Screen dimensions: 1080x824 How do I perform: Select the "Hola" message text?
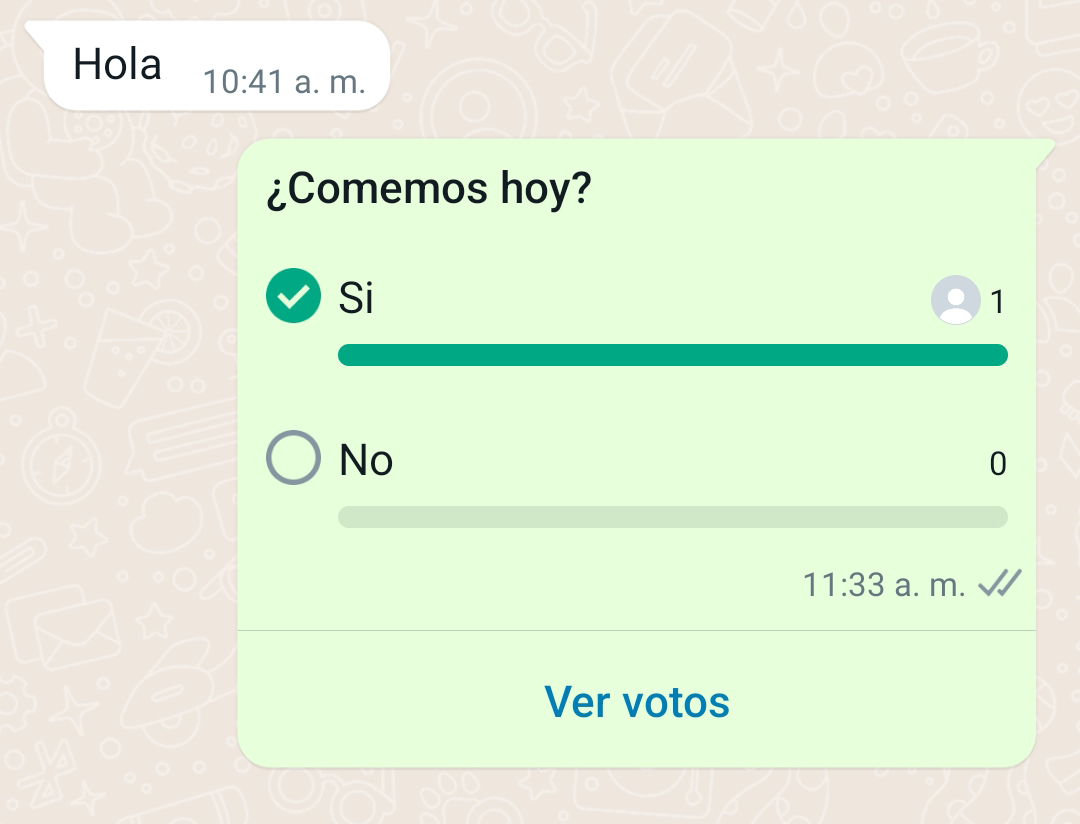click(117, 65)
